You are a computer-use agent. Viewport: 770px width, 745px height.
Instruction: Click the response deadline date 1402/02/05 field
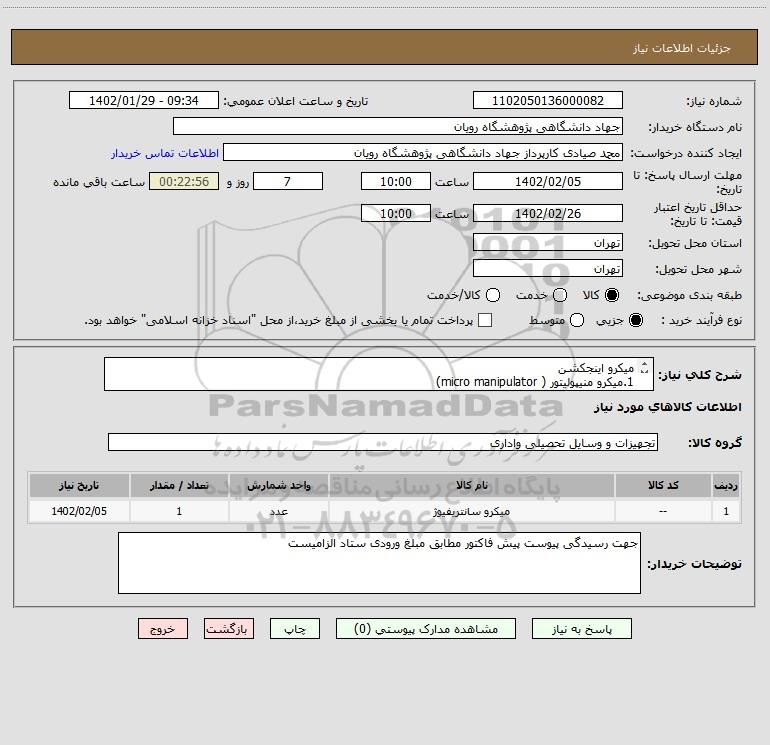point(548,181)
